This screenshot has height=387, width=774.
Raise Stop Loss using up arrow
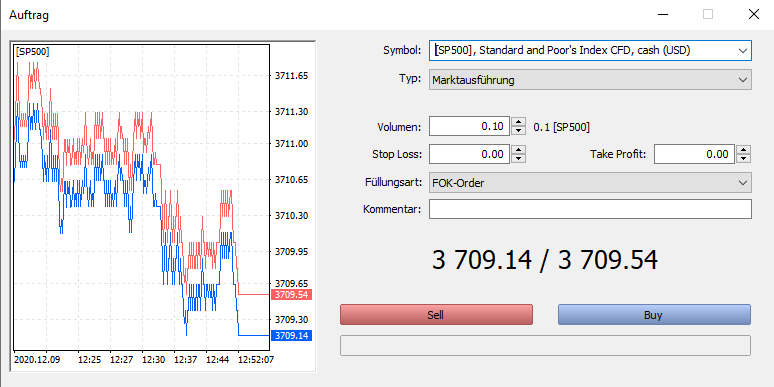[518, 150]
